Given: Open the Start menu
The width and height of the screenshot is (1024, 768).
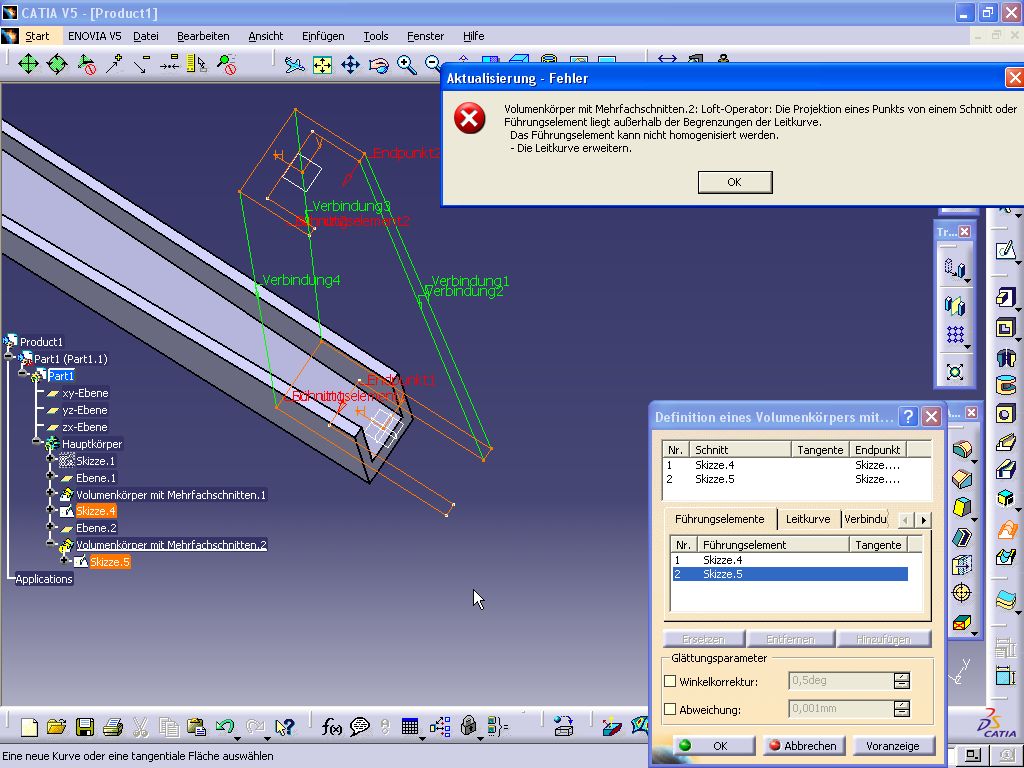Looking at the screenshot, I should point(37,36).
